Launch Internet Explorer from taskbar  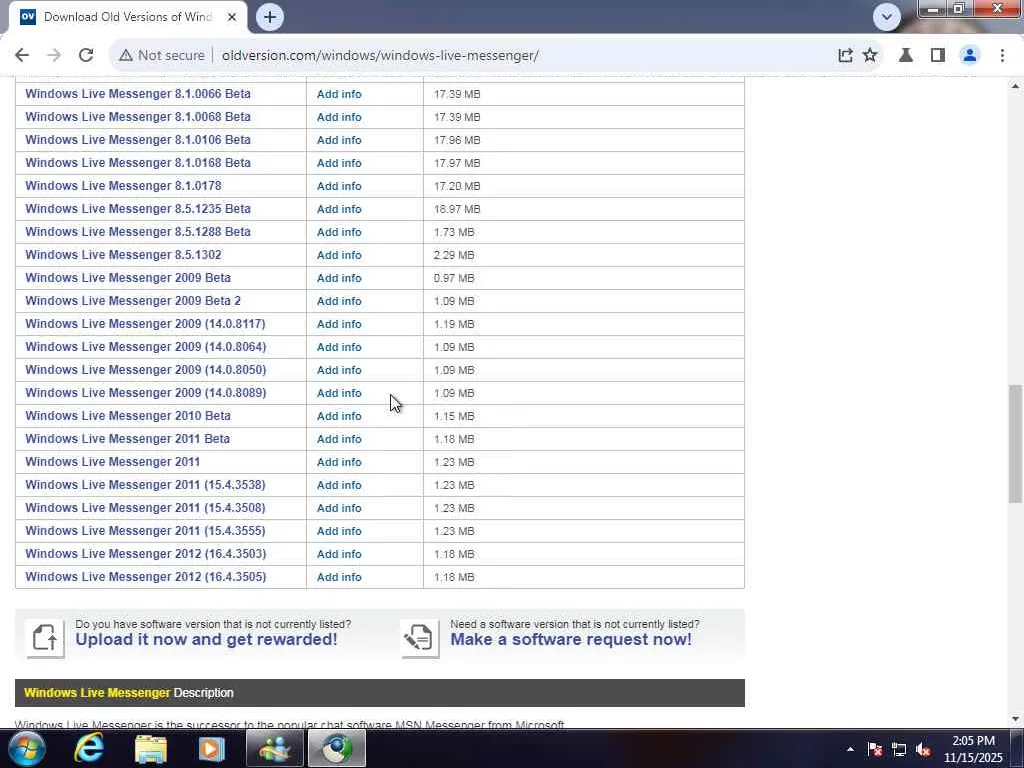[89, 748]
